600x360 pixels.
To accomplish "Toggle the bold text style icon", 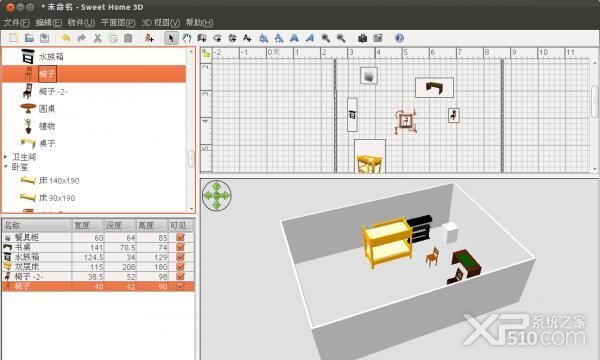I will [x=294, y=38].
